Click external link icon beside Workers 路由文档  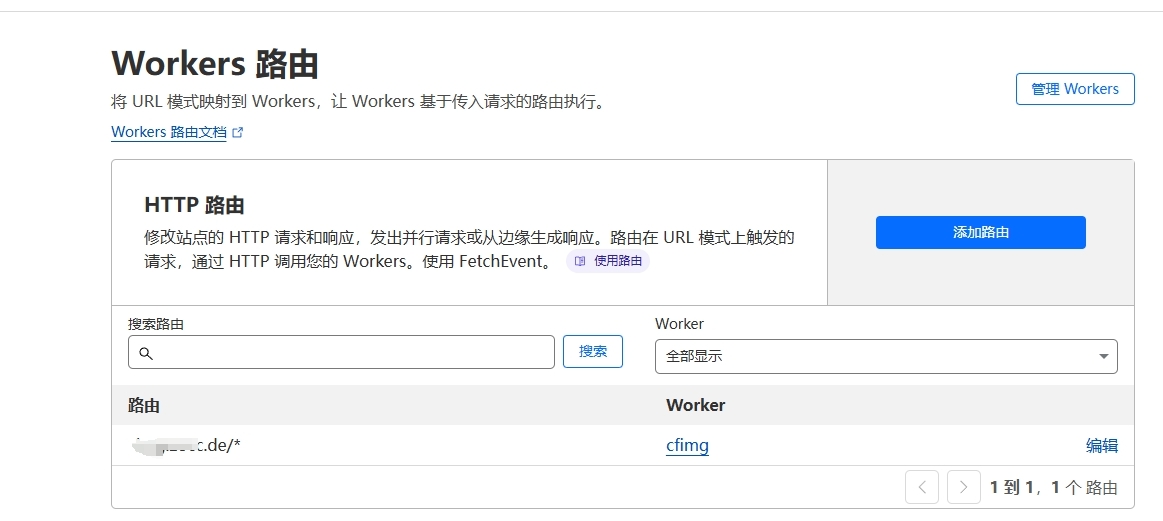pyautogui.click(x=238, y=132)
